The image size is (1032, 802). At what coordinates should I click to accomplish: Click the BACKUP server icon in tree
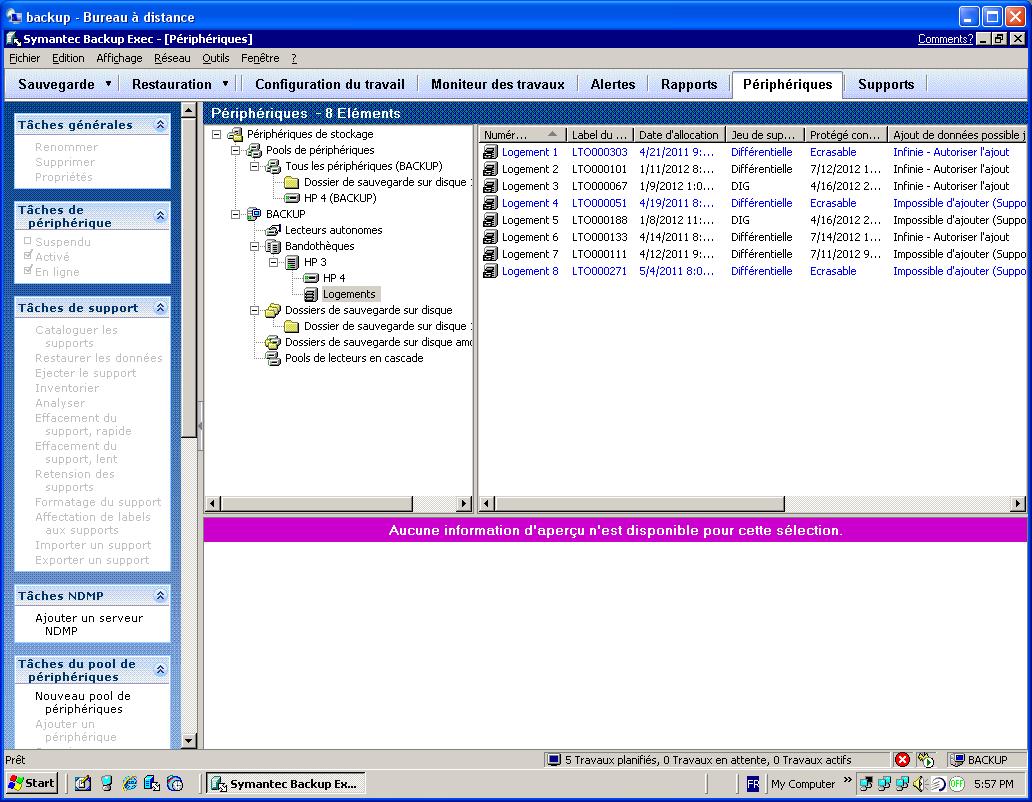[254, 214]
